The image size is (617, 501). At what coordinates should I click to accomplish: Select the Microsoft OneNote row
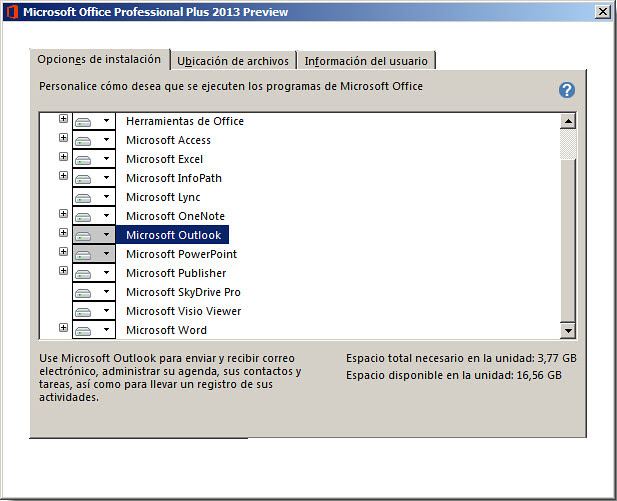tap(175, 216)
